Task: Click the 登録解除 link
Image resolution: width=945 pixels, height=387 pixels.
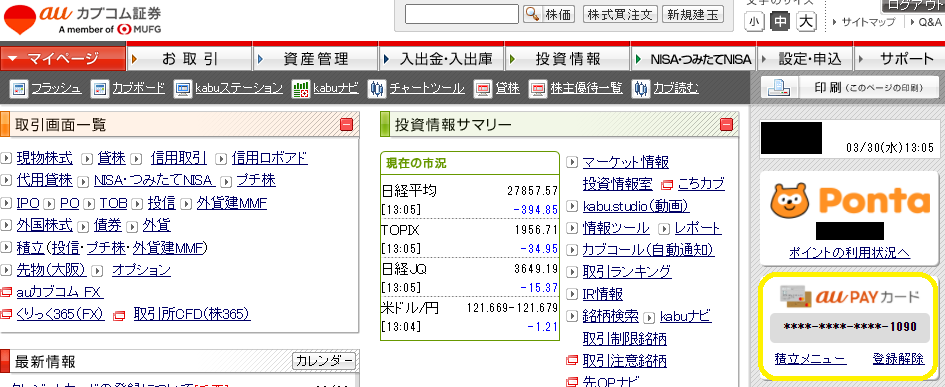Action: 898,359
